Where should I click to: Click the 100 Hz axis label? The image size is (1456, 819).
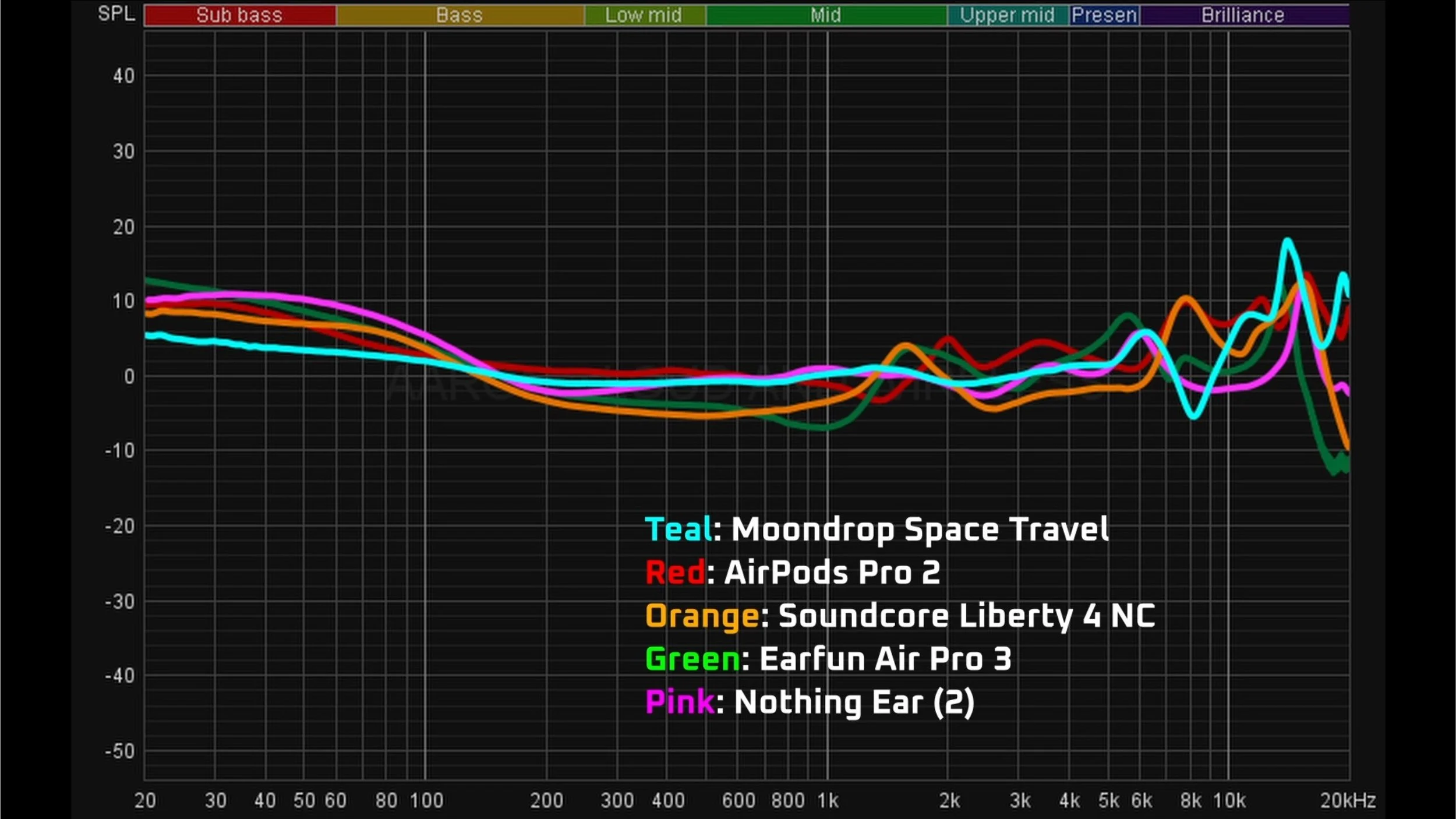(x=426, y=800)
